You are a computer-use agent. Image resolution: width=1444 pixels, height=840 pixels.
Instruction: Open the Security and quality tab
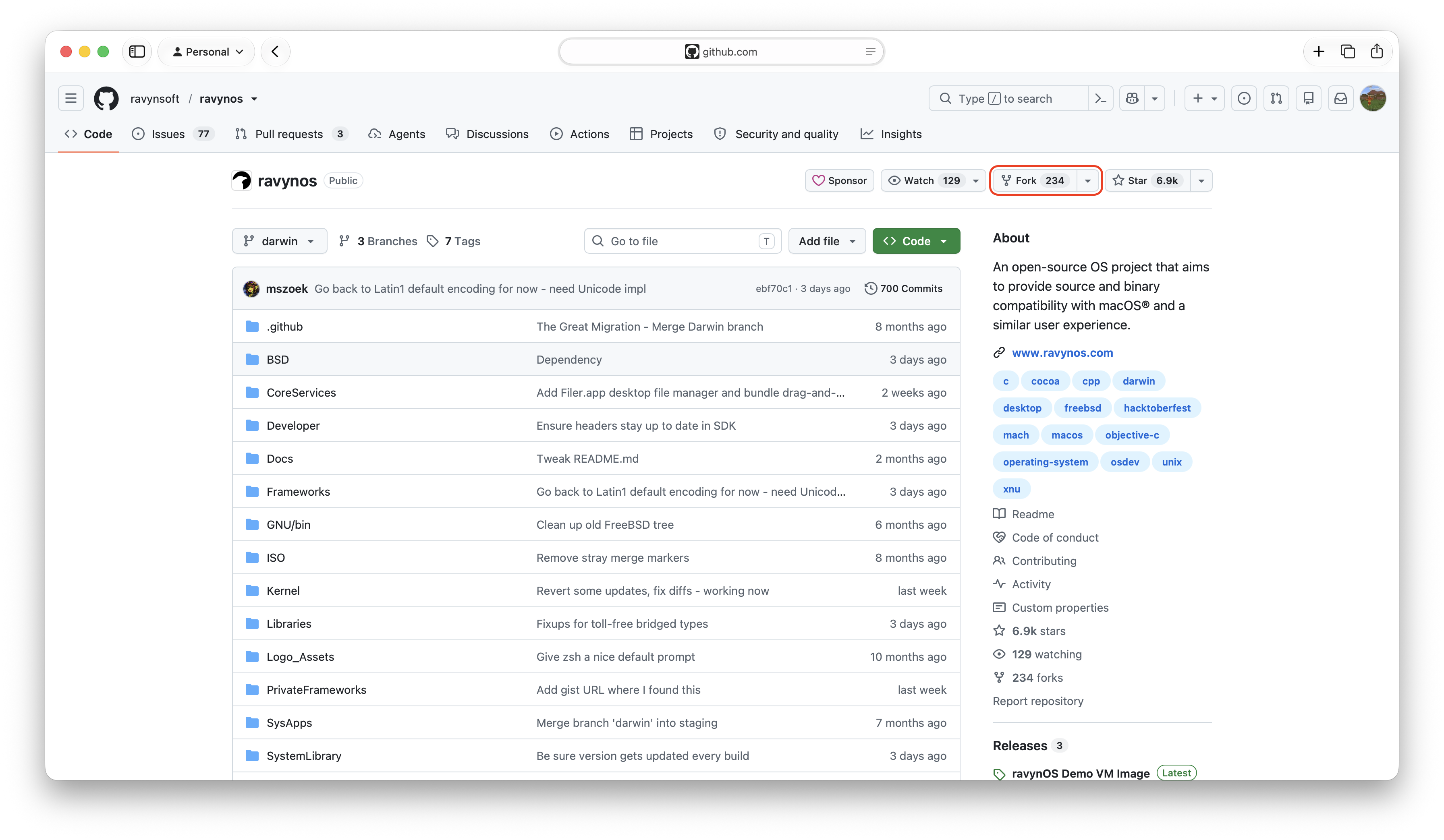[776, 134]
